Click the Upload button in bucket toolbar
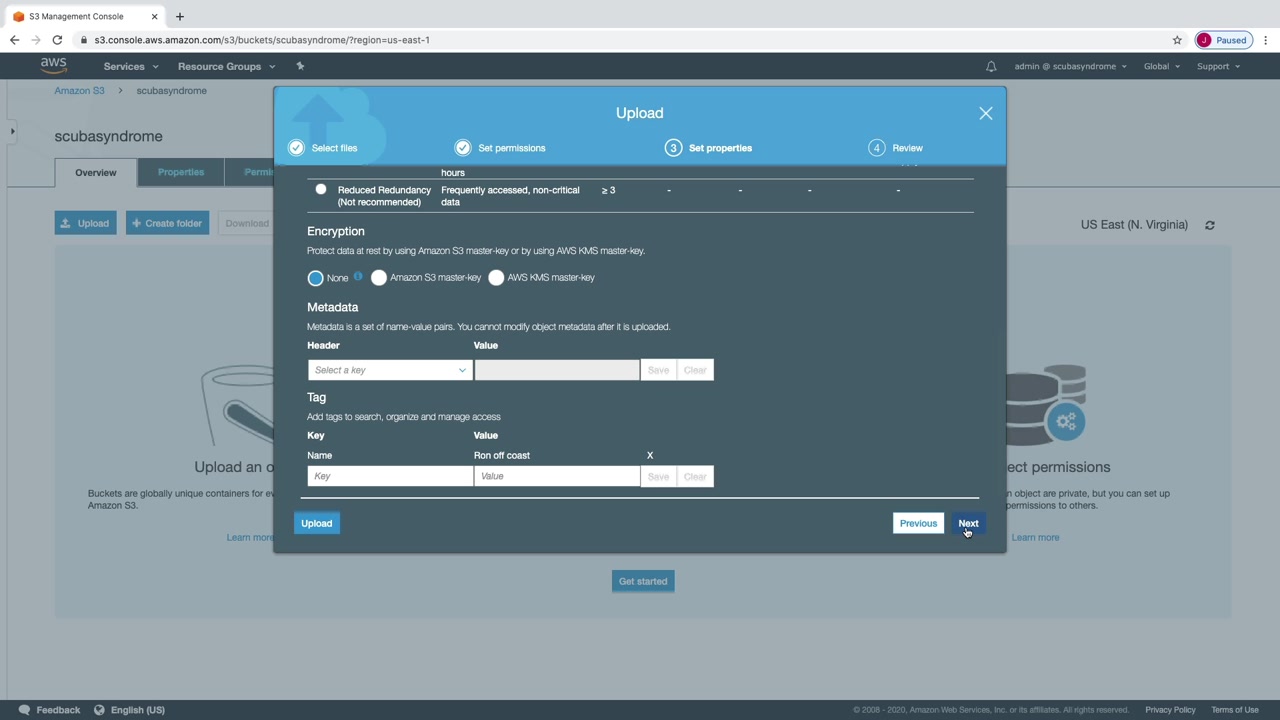 [85, 223]
